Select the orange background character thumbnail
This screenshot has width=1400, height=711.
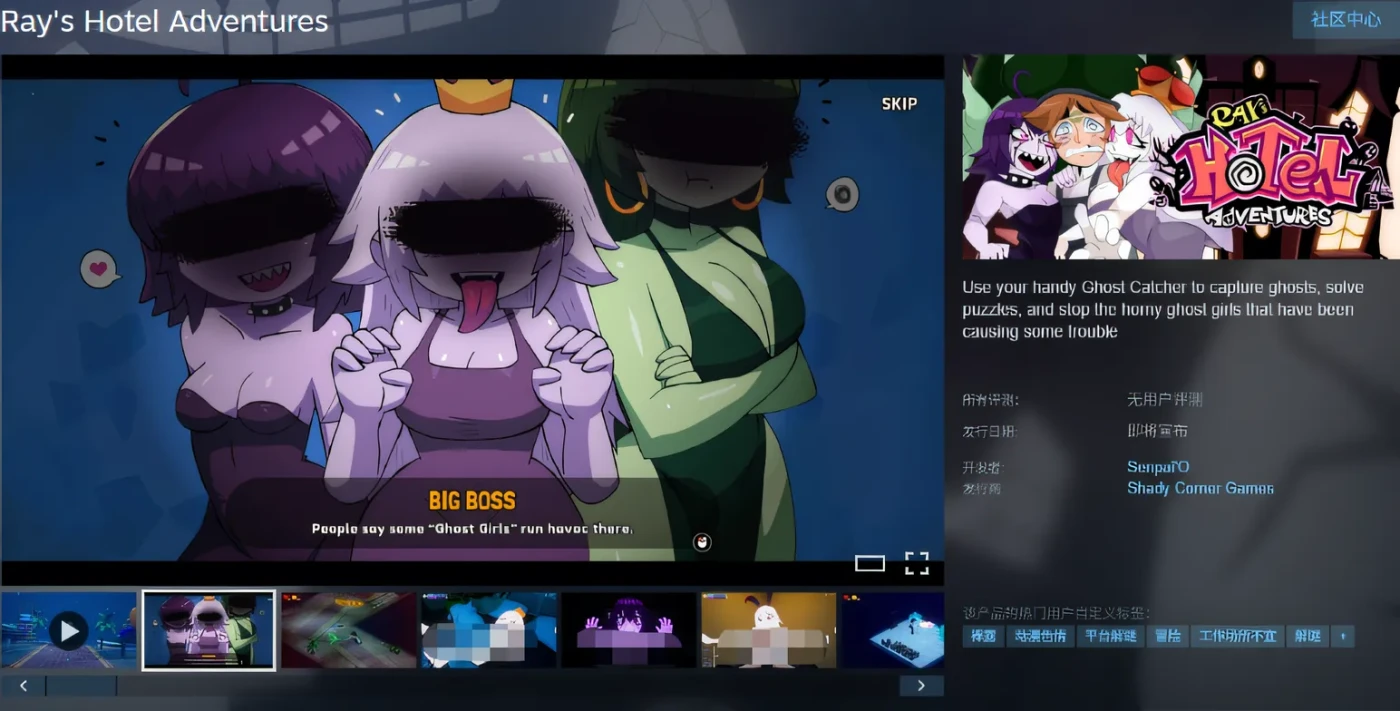769,630
